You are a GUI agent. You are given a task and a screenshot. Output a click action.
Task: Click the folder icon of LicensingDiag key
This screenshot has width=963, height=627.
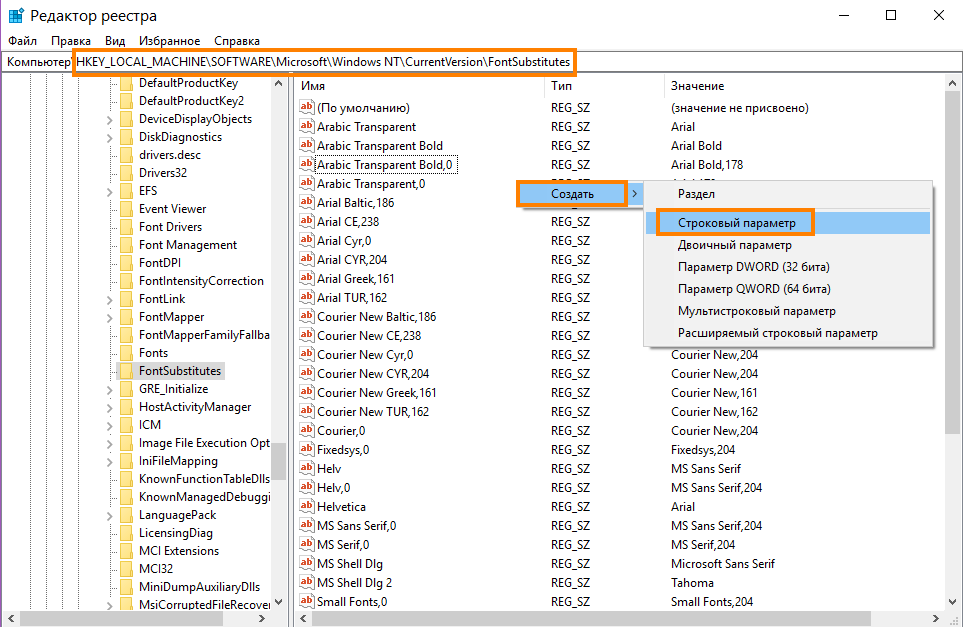[127, 533]
